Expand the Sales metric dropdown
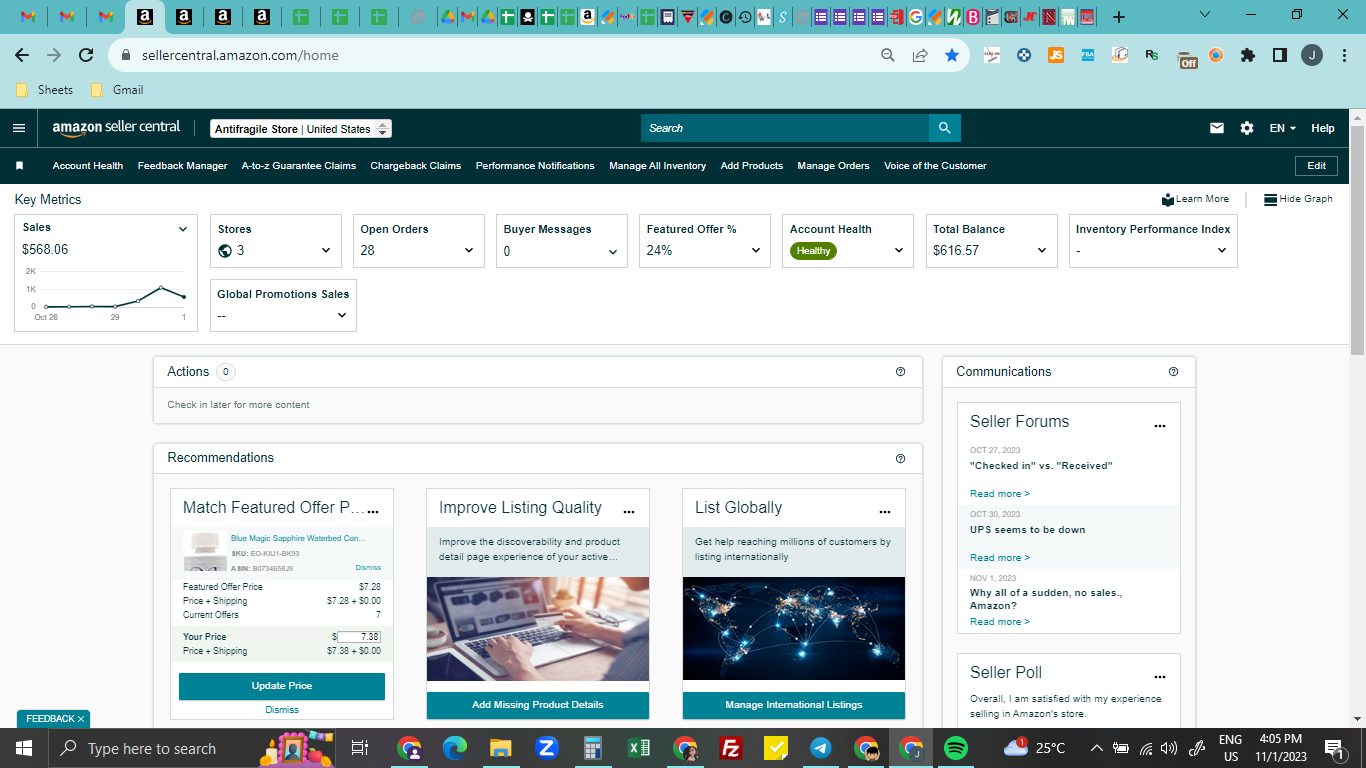The height and width of the screenshot is (768, 1366). click(x=183, y=229)
